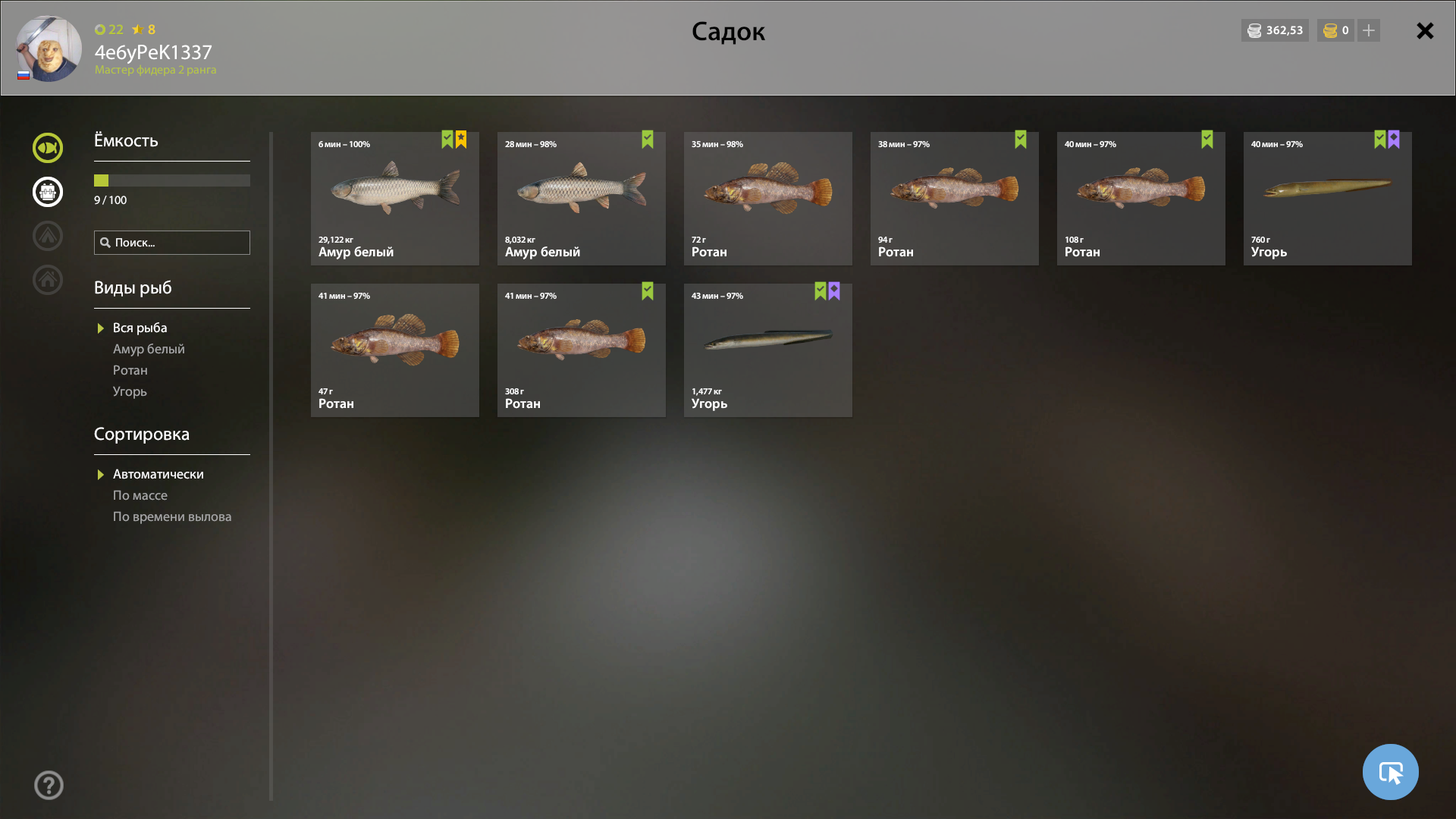This screenshot has height=819, width=1456.
Task: Toggle green check mark on 94 g Ротан
Action: [x=1021, y=140]
